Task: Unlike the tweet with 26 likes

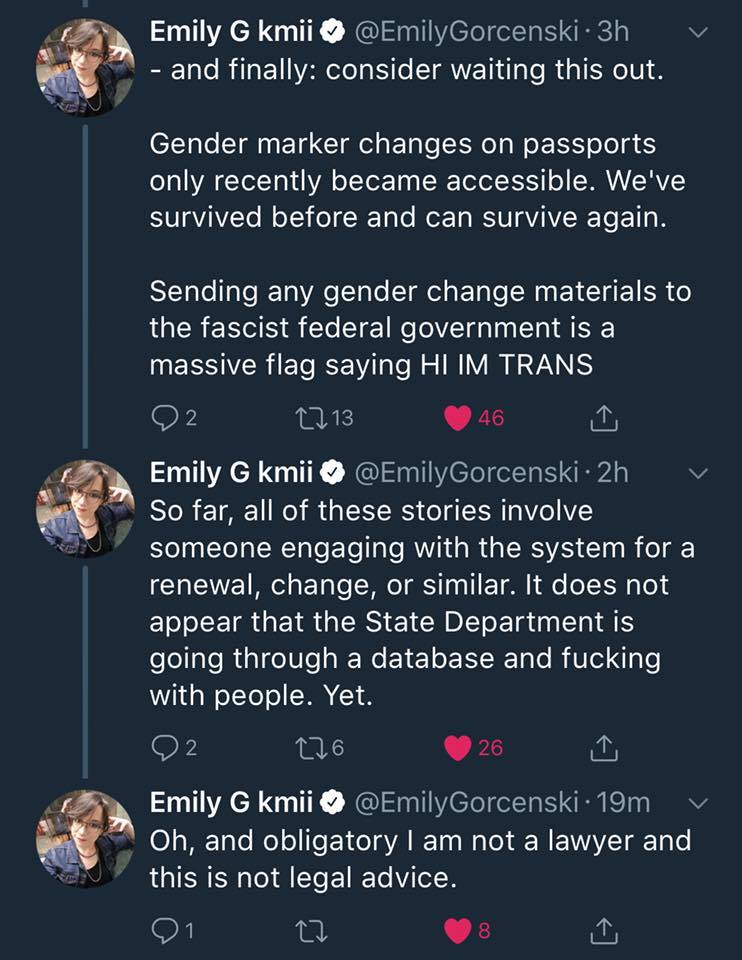Action: (x=457, y=746)
